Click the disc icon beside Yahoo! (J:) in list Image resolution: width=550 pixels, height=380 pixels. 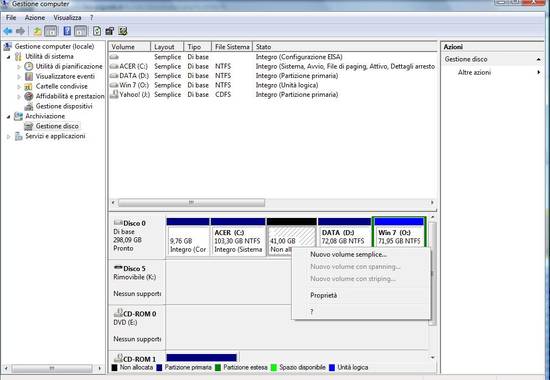pyautogui.click(x=114, y=94)
